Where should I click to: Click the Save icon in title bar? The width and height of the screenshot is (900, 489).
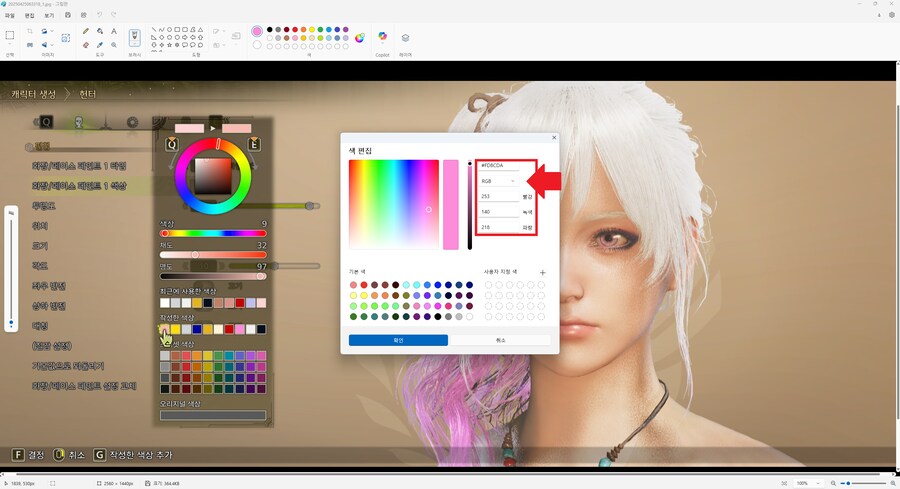(x=68, y=15)
